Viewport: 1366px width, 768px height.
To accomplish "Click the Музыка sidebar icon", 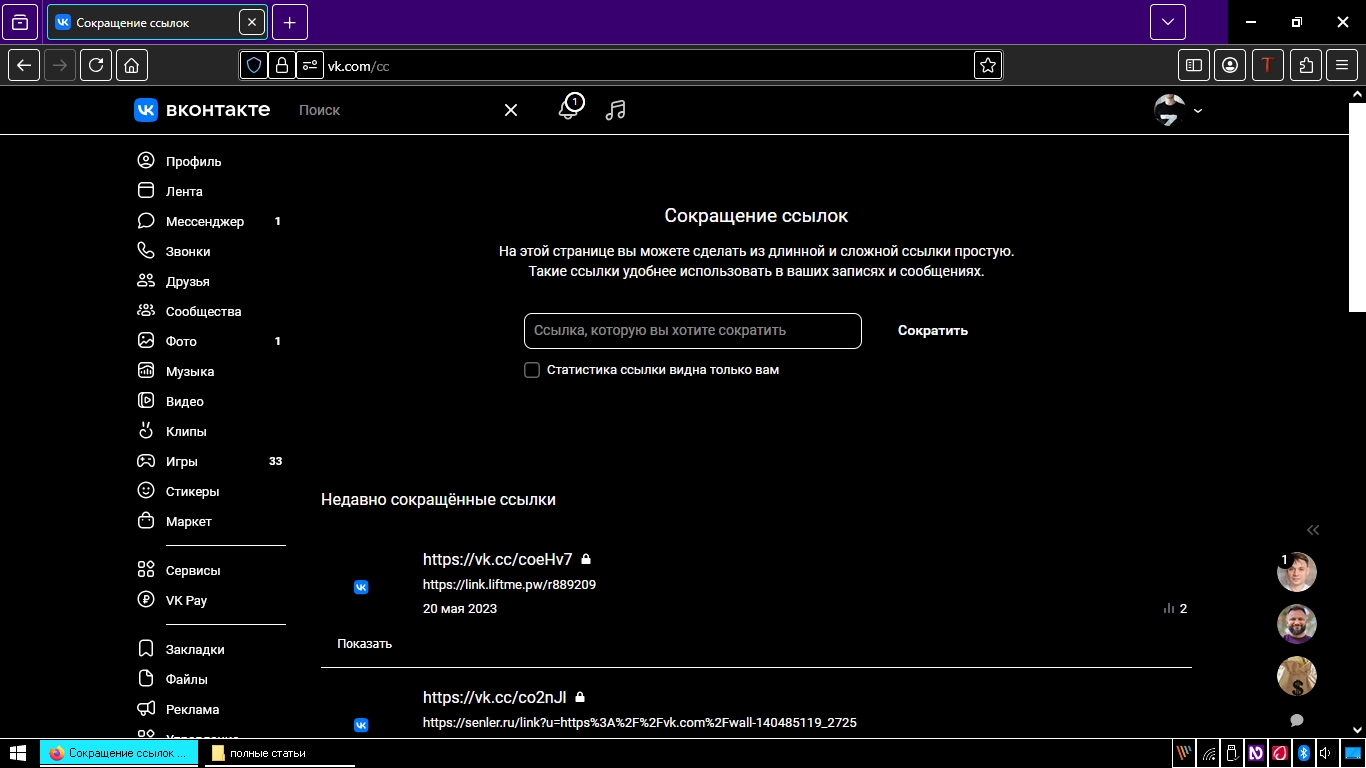I will point(146,371).
